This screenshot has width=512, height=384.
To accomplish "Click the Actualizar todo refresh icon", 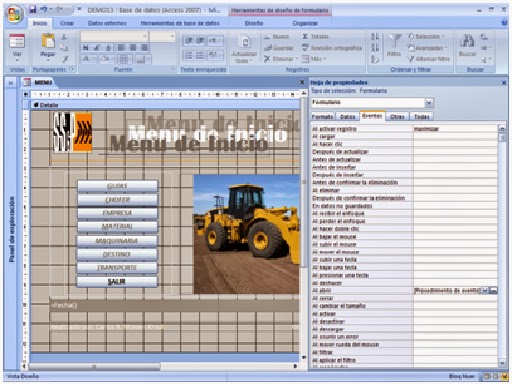I will pyautogui.click(x=244, y=42).
